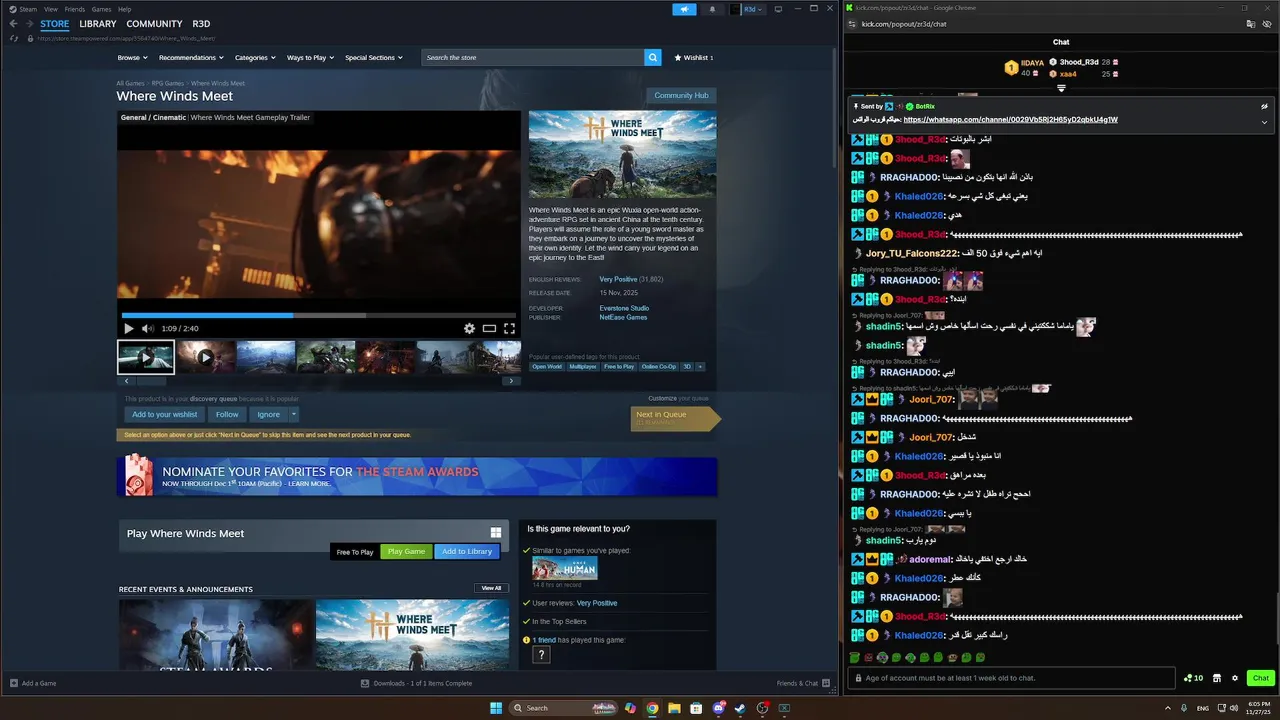
Task: Click Kick channel points counter 10
Action: (x=1193, y=678)
